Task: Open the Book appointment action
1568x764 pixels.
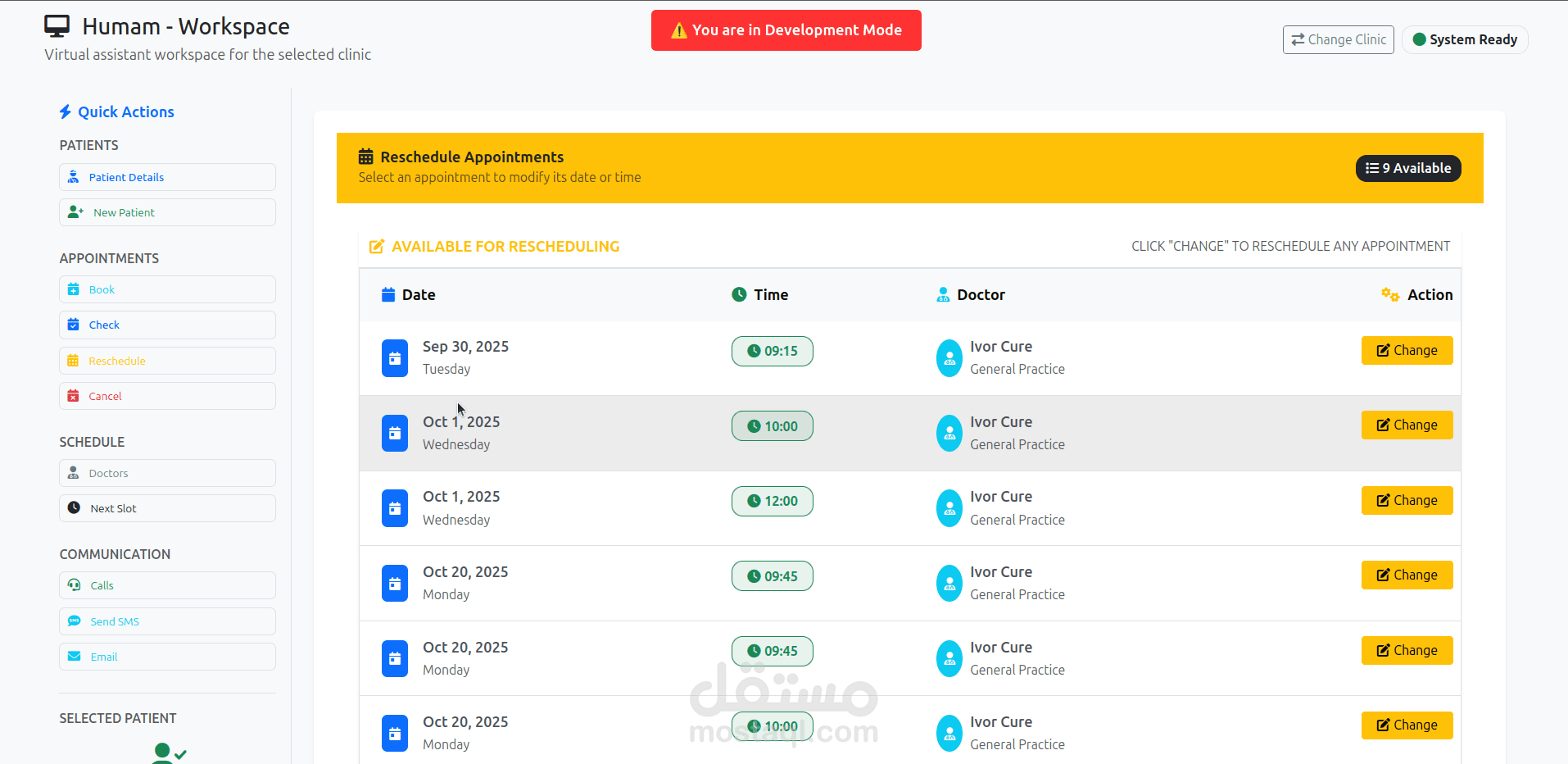Action: (167, 289)
